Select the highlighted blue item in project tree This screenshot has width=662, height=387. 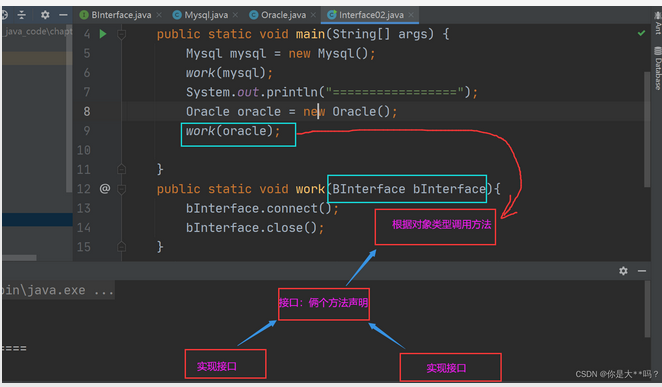tap(37, 219)
